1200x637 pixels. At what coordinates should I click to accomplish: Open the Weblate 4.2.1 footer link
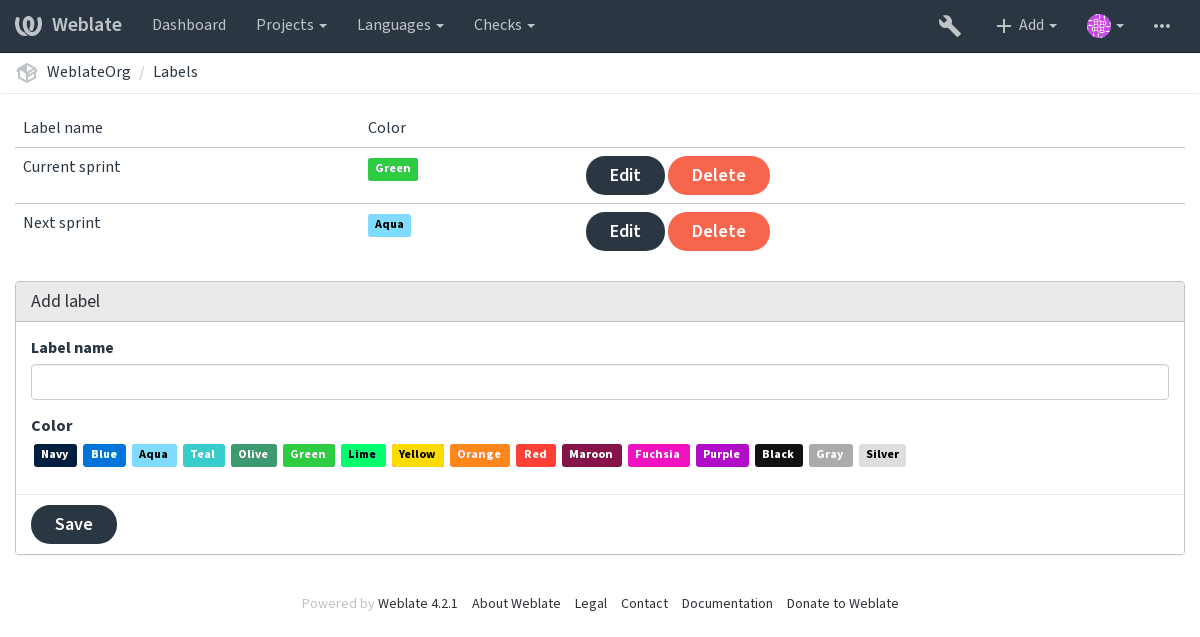418,604
